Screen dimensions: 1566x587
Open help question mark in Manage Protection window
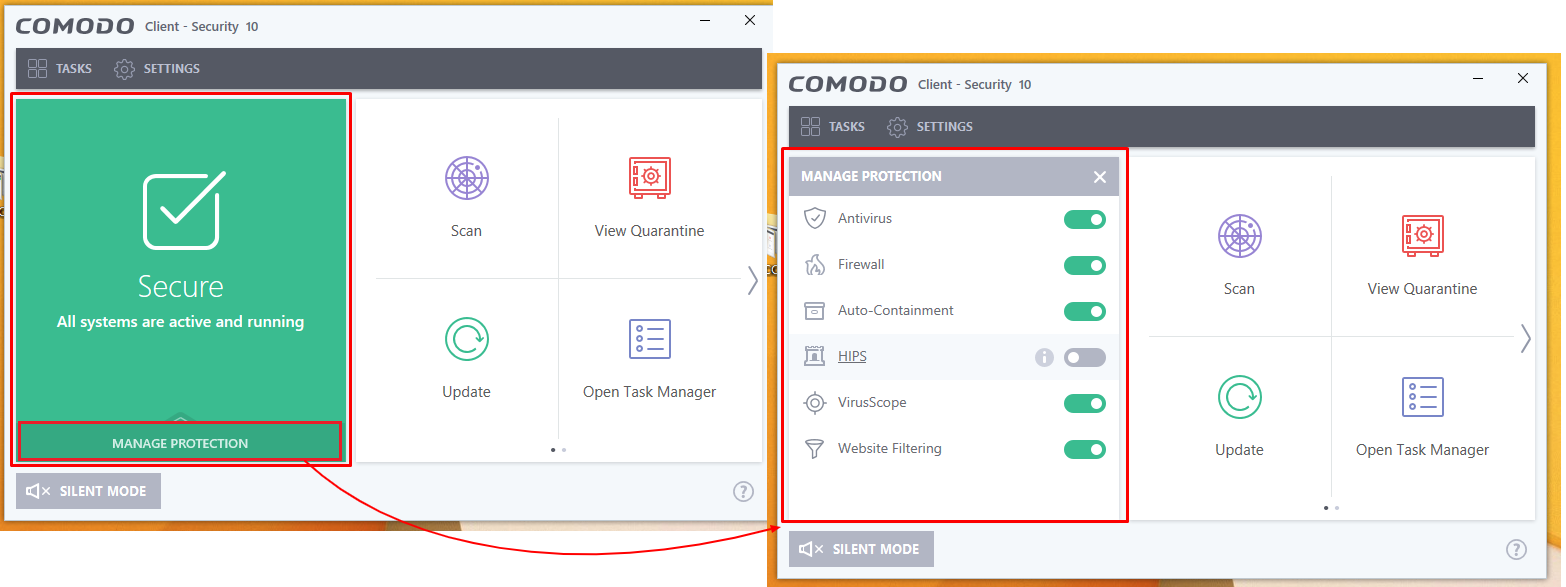coord(1516,549)
